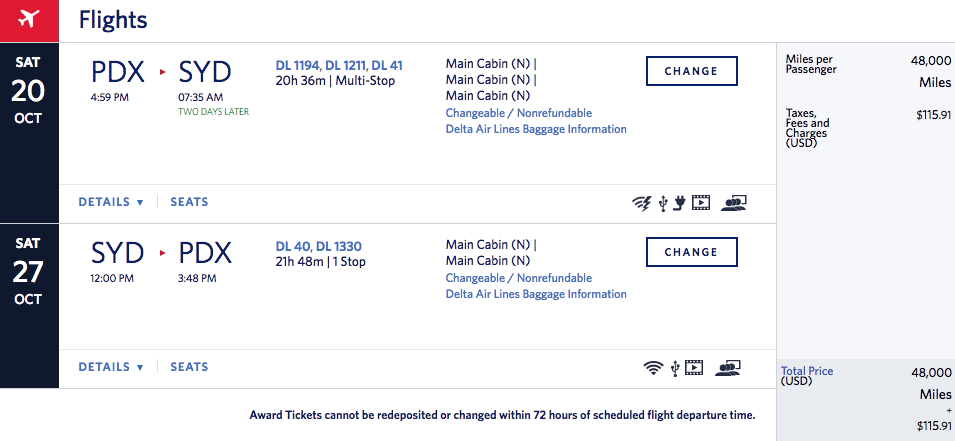Expand DETAILS for the SYD to PDX flight

[x=111, y=367]
